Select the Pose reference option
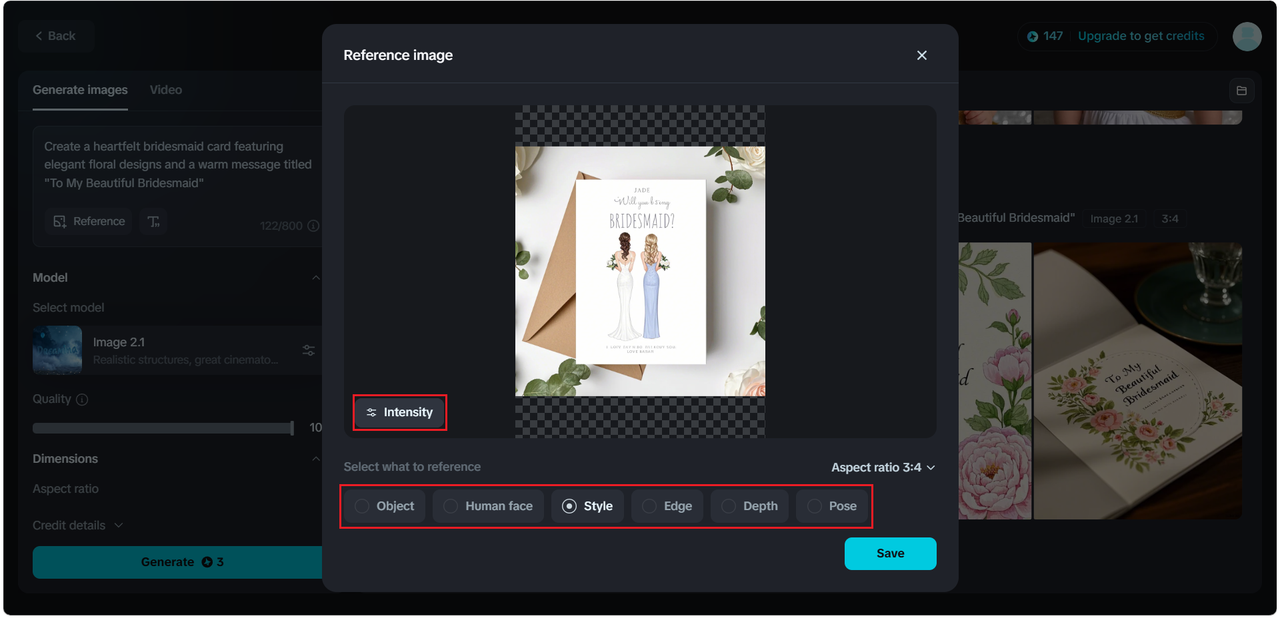 click(832, 506)
